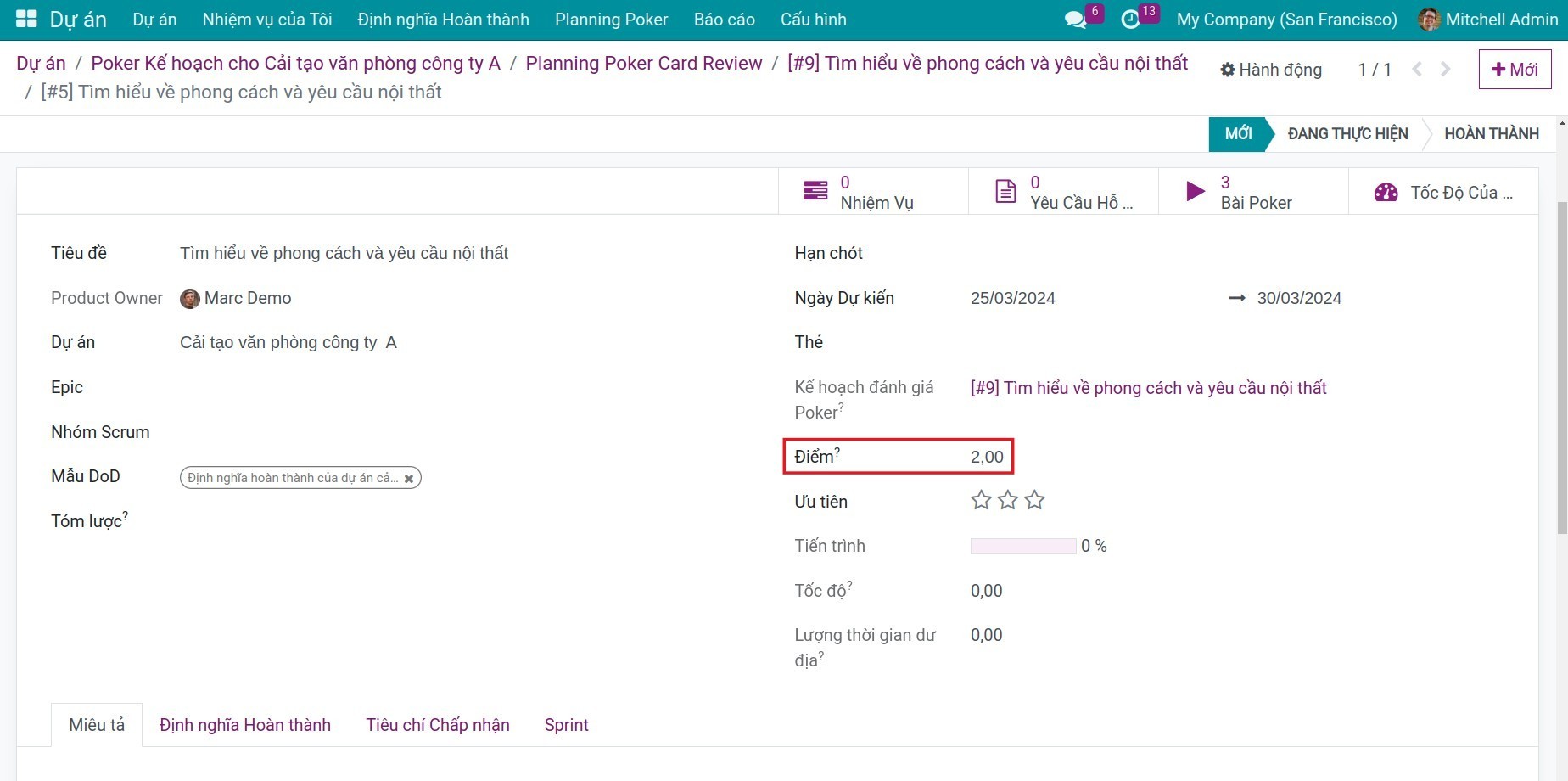
Task: Click Tốc độ value 0,00
Action: (986, 591)
